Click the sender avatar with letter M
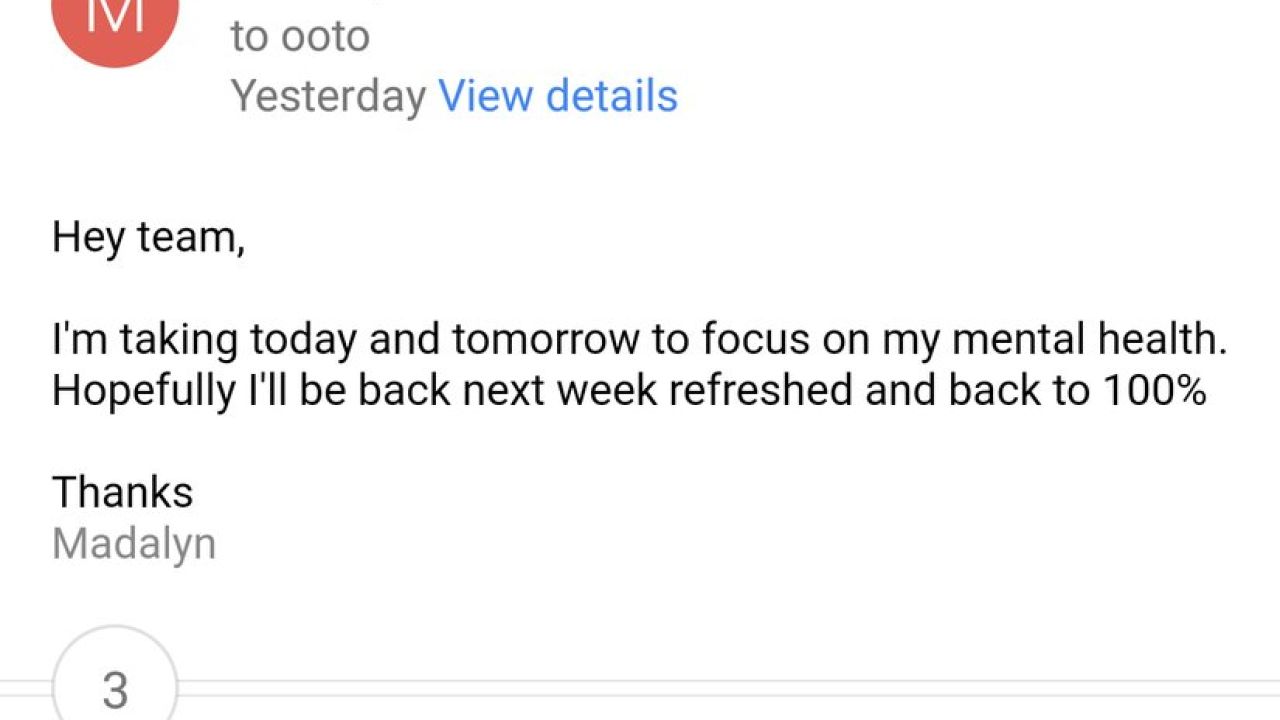This screenshot has height=720, width=1280. click(x=114, y=22)
